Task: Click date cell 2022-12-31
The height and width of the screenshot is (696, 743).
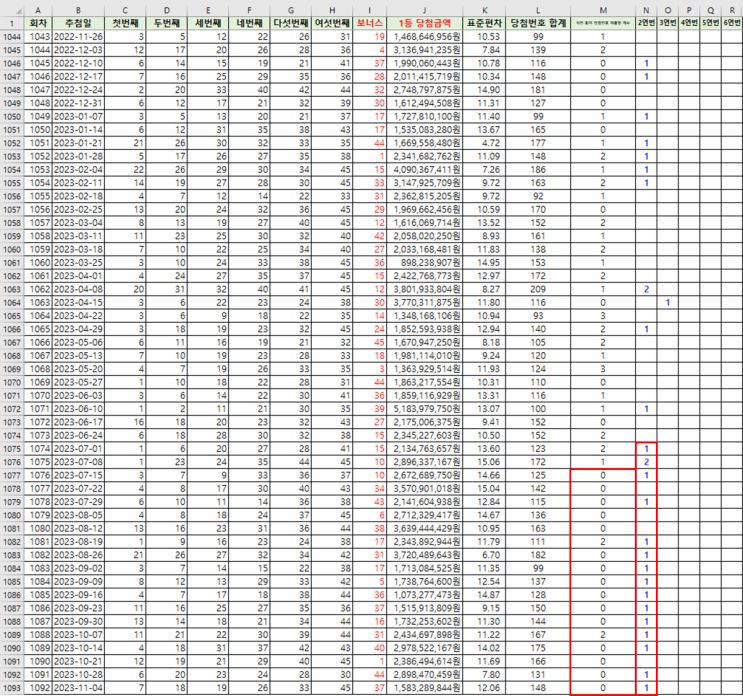Action: pyautogui.click(x=78, y=103)
